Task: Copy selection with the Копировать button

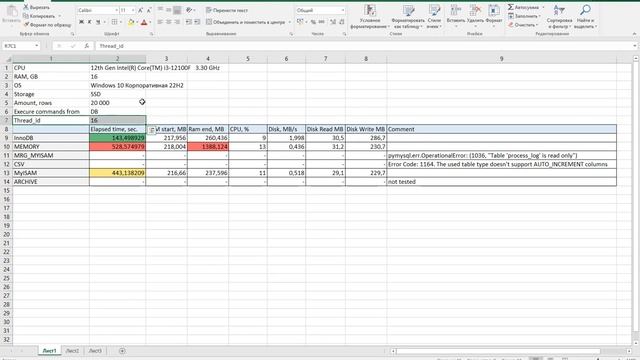Action: coord(39,16)
